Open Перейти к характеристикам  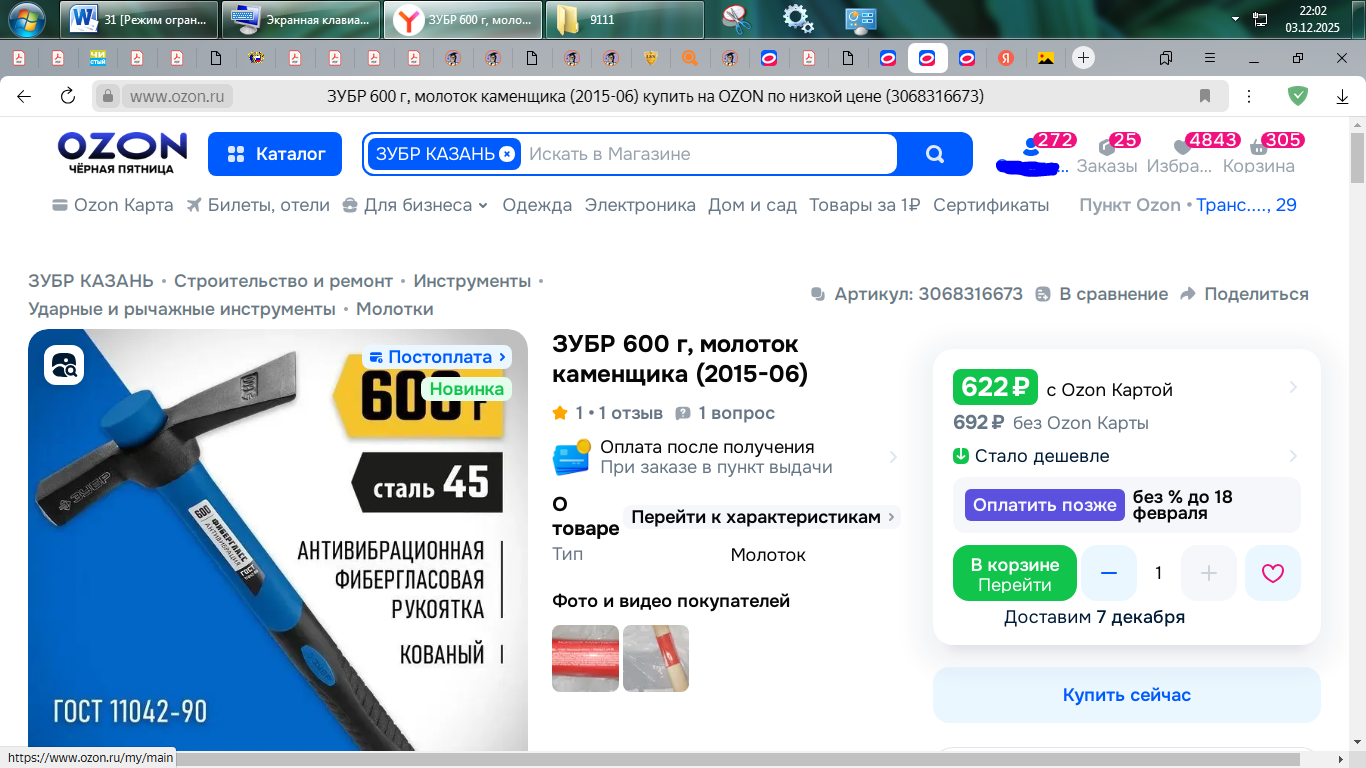pyautogui.click(x=757, y=517)
